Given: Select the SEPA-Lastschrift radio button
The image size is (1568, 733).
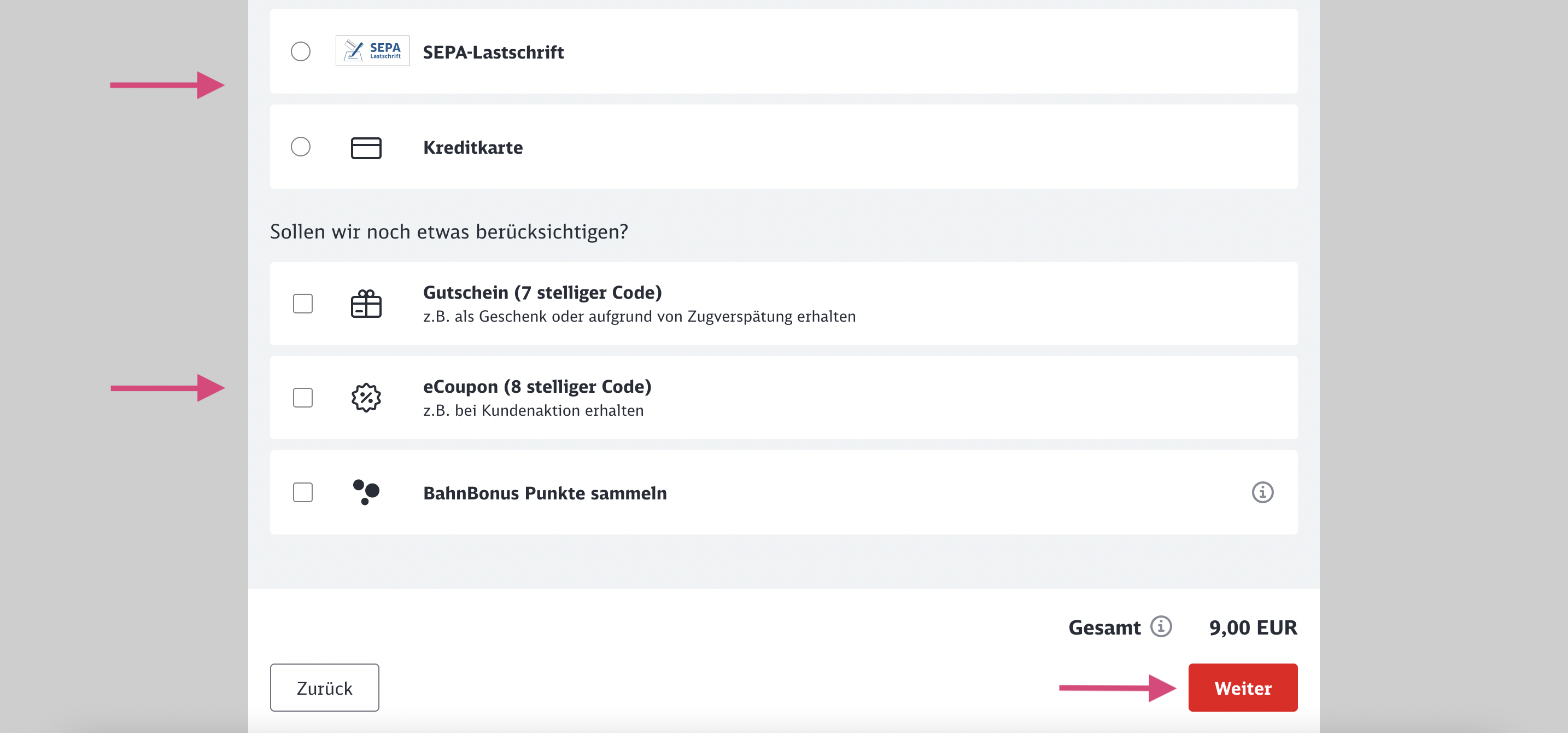Looking at the screenshot, I should coord(301,52).
